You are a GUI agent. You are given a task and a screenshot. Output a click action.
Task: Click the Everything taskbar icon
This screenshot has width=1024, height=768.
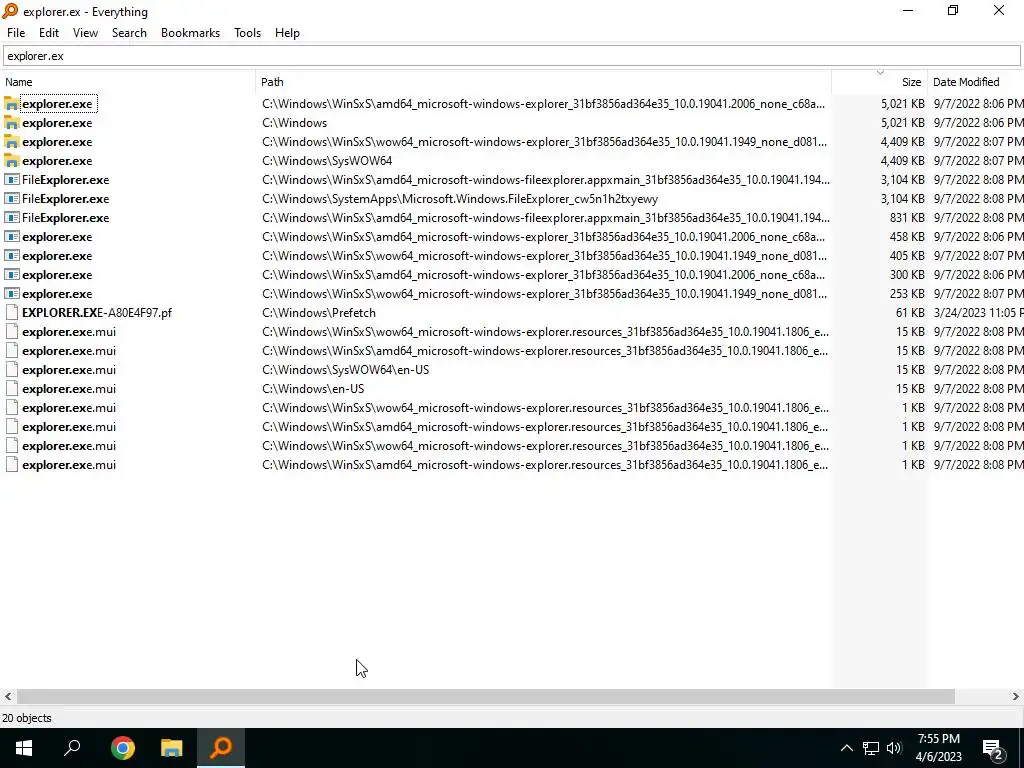[x=221, y=748]
